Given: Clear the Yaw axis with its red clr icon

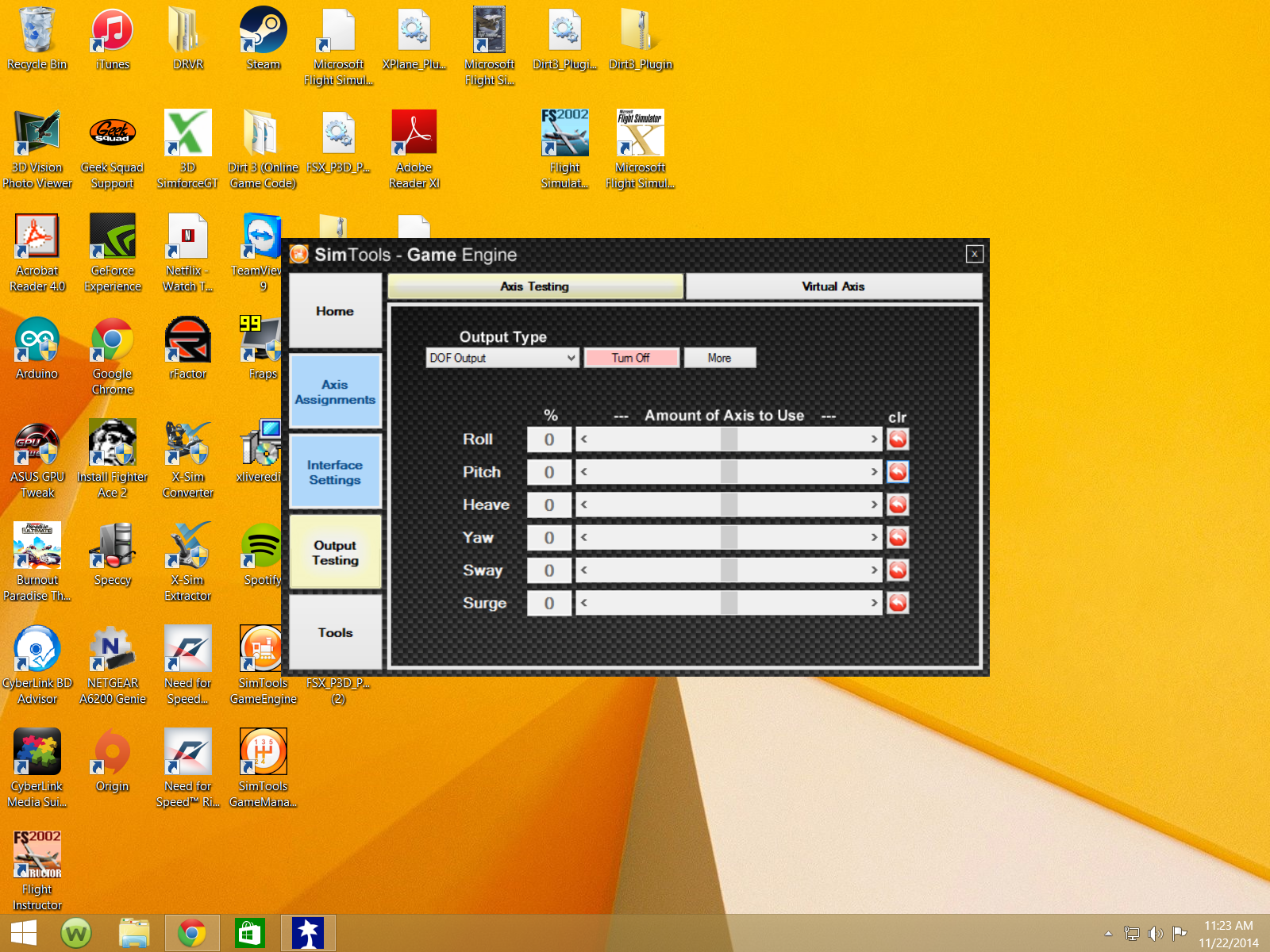Looking at the screenshot, I should (x=898, y=537).
